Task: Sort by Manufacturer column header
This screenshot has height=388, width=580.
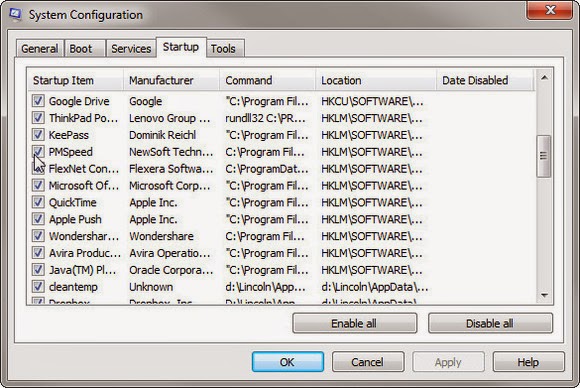Action: tap(171, 80)
